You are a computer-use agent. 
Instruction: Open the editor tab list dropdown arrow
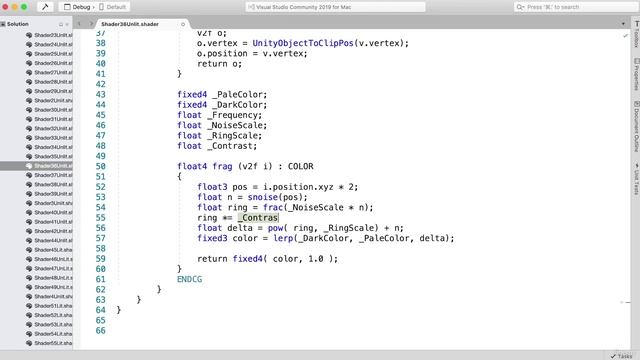point(623,24)
